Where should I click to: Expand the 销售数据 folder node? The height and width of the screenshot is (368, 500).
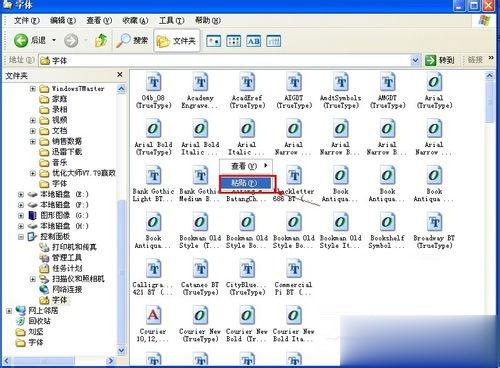pos(33,141)
